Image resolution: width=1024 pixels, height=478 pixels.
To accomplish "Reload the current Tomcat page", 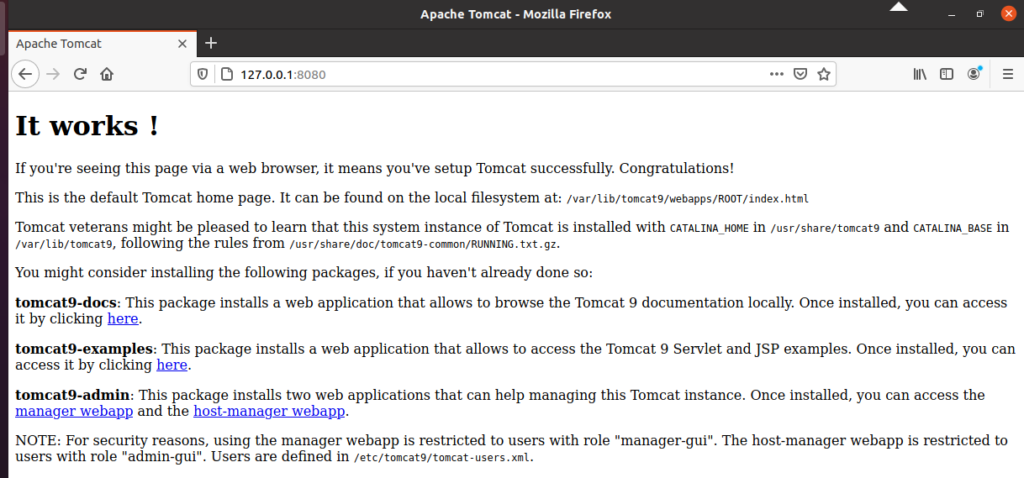I will pyautogui.click(x=80, y=74).
